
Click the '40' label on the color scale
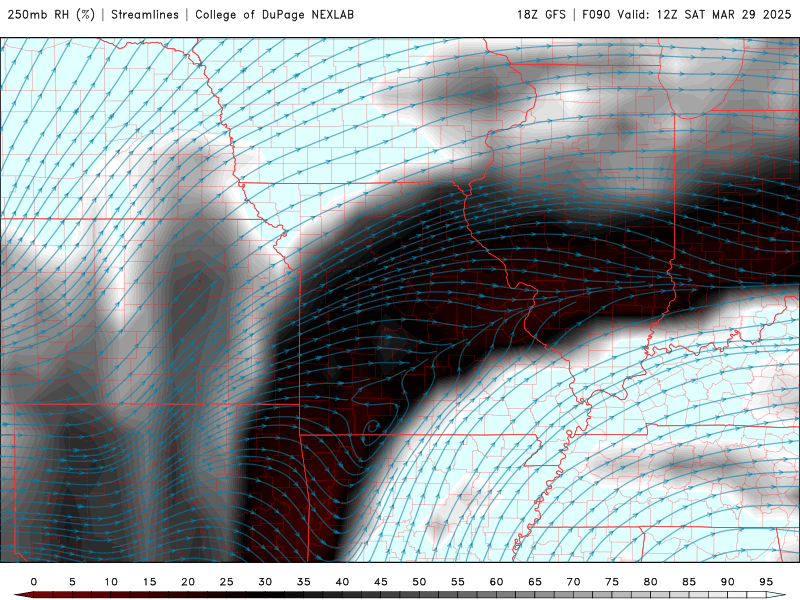coord(342,582)
